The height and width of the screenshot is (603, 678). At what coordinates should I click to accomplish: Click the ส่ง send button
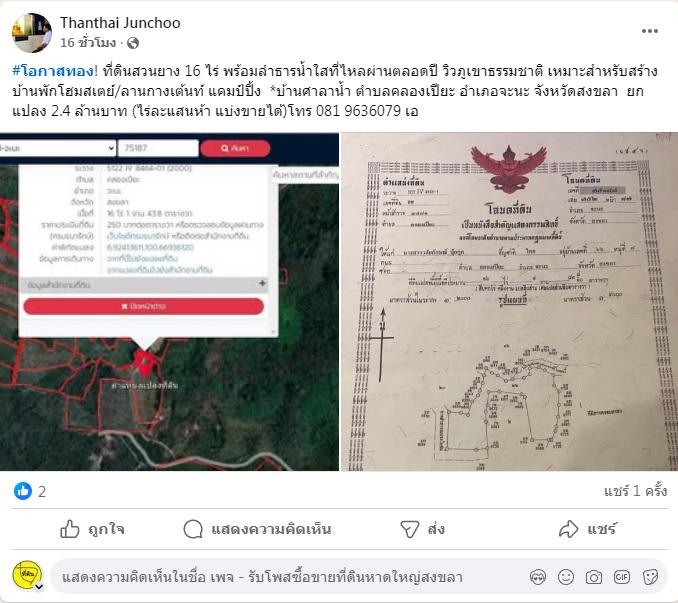[422, 529]
